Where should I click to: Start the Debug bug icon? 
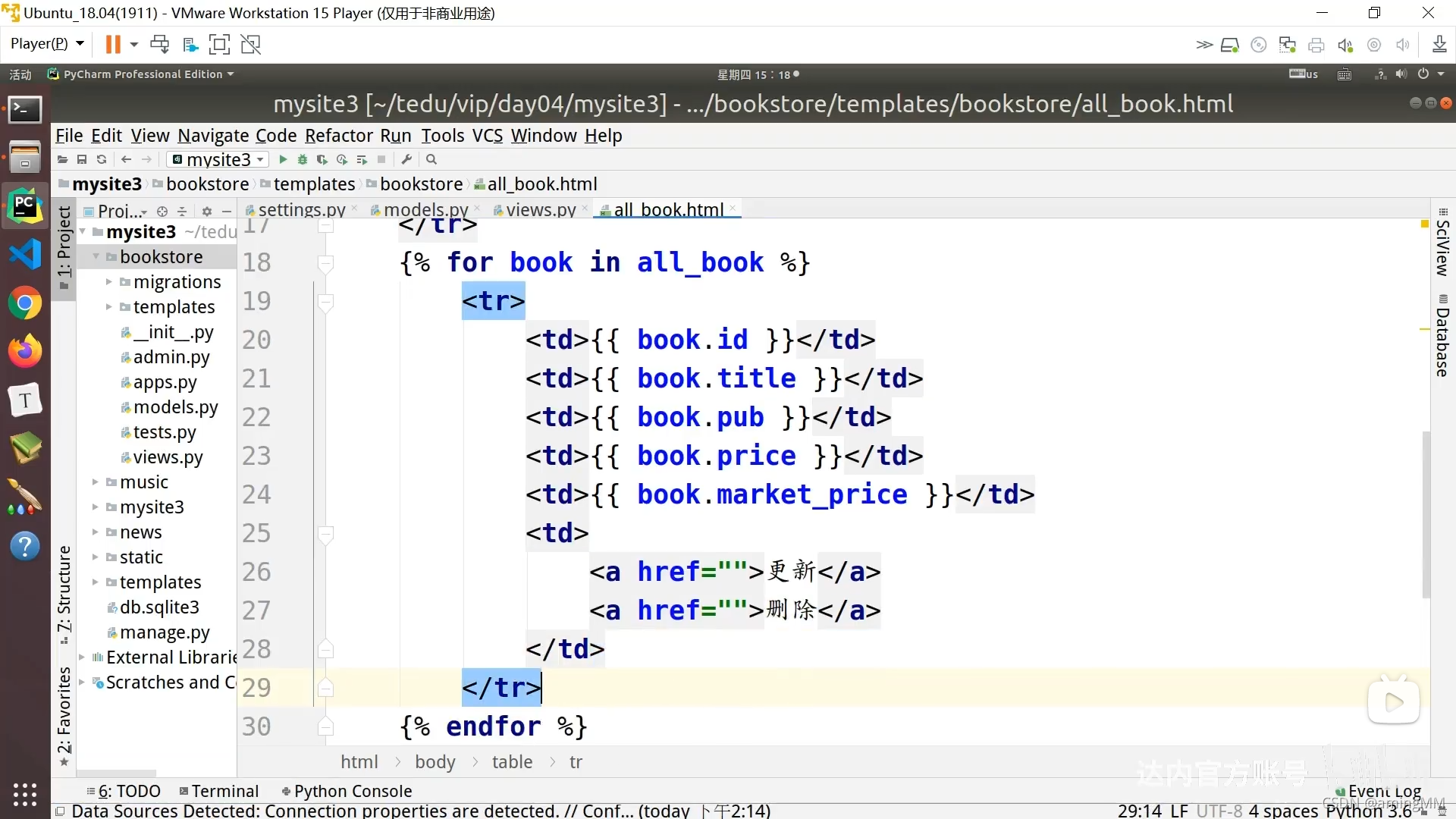click(x=303, y=159)
